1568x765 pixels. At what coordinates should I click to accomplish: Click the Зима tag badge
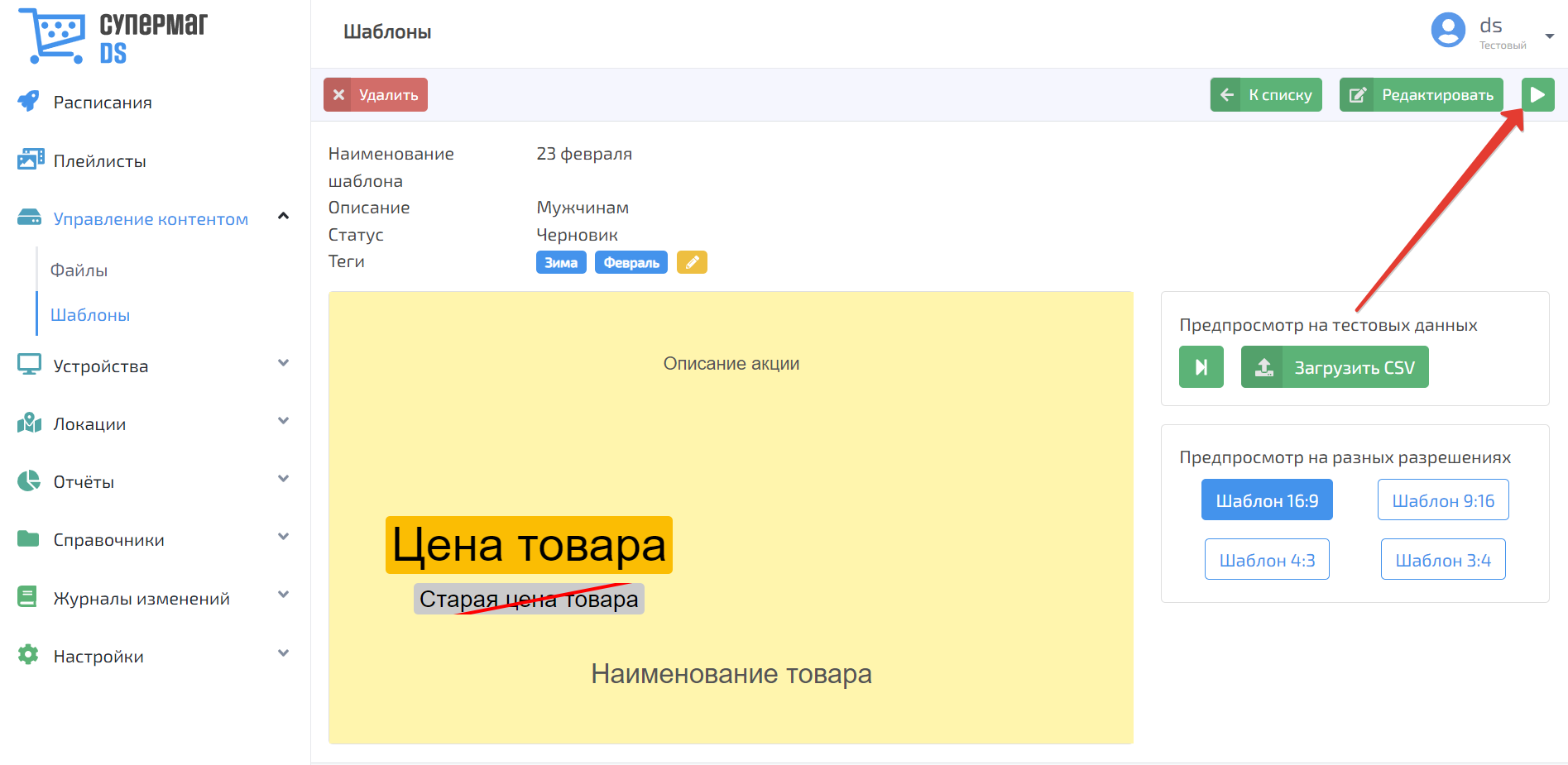[x=560, y=262]
